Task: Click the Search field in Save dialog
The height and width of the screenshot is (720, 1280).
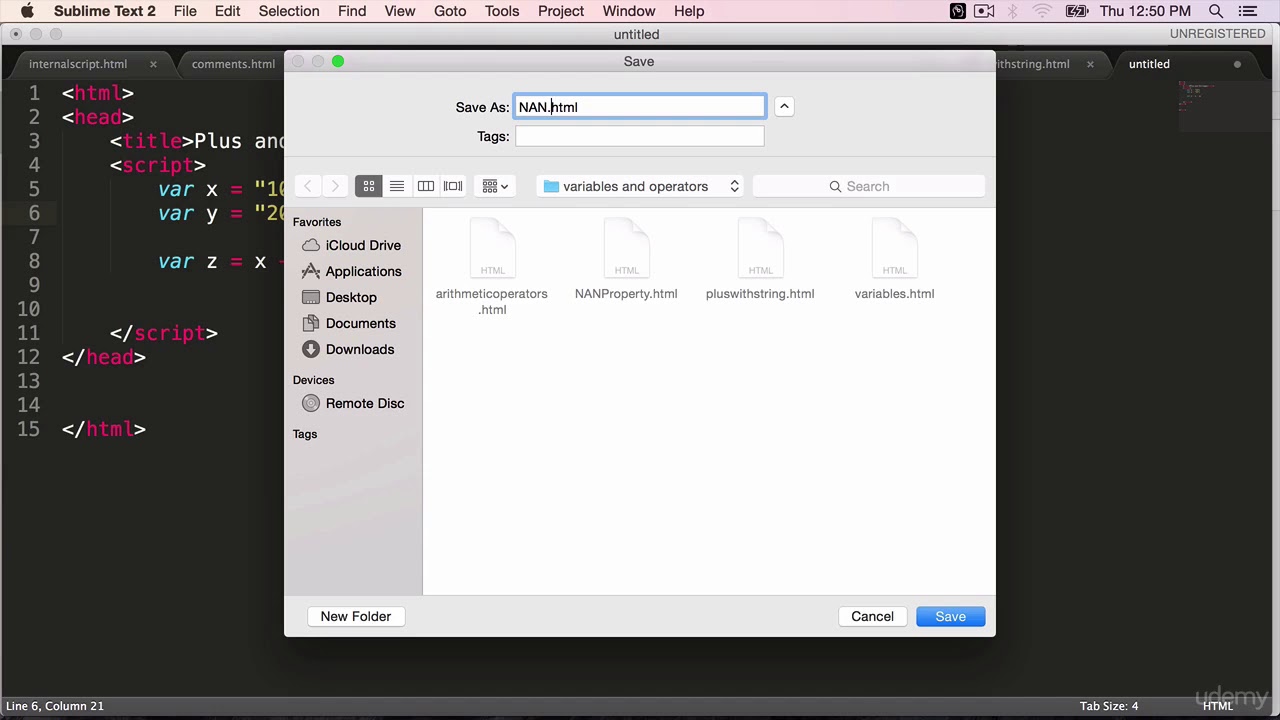Action: pyautogui.click(x=868, y=186)
